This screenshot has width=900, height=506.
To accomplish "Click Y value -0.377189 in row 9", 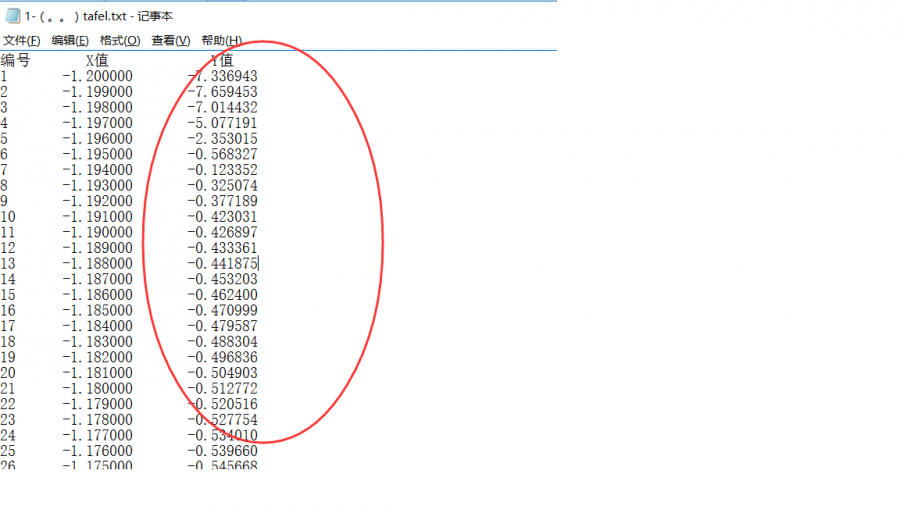I will [223, 201].
